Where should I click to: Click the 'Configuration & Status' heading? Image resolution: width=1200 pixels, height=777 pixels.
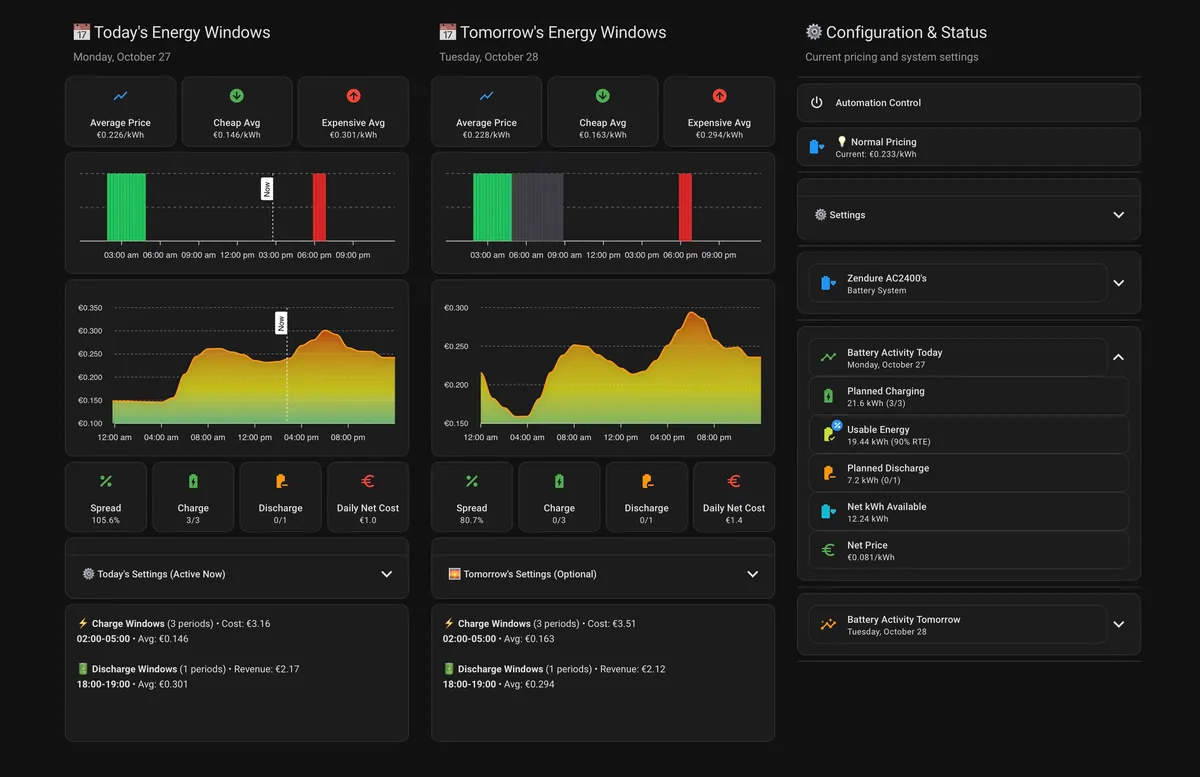click(906, 33)
